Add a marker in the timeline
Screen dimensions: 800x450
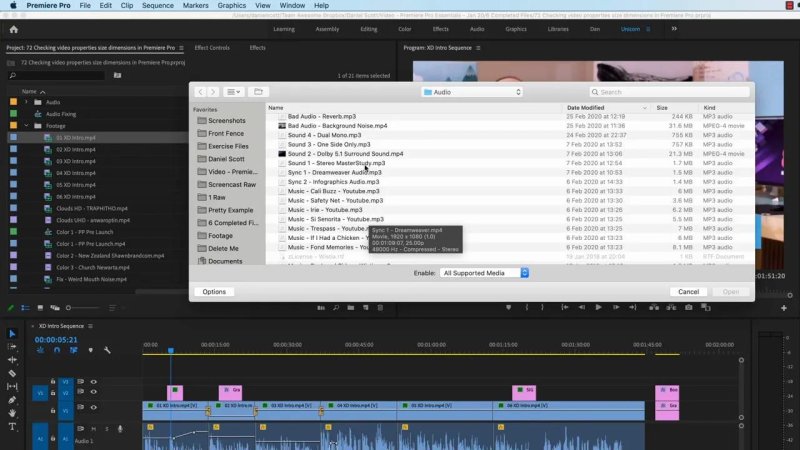[x=91, y=350]
